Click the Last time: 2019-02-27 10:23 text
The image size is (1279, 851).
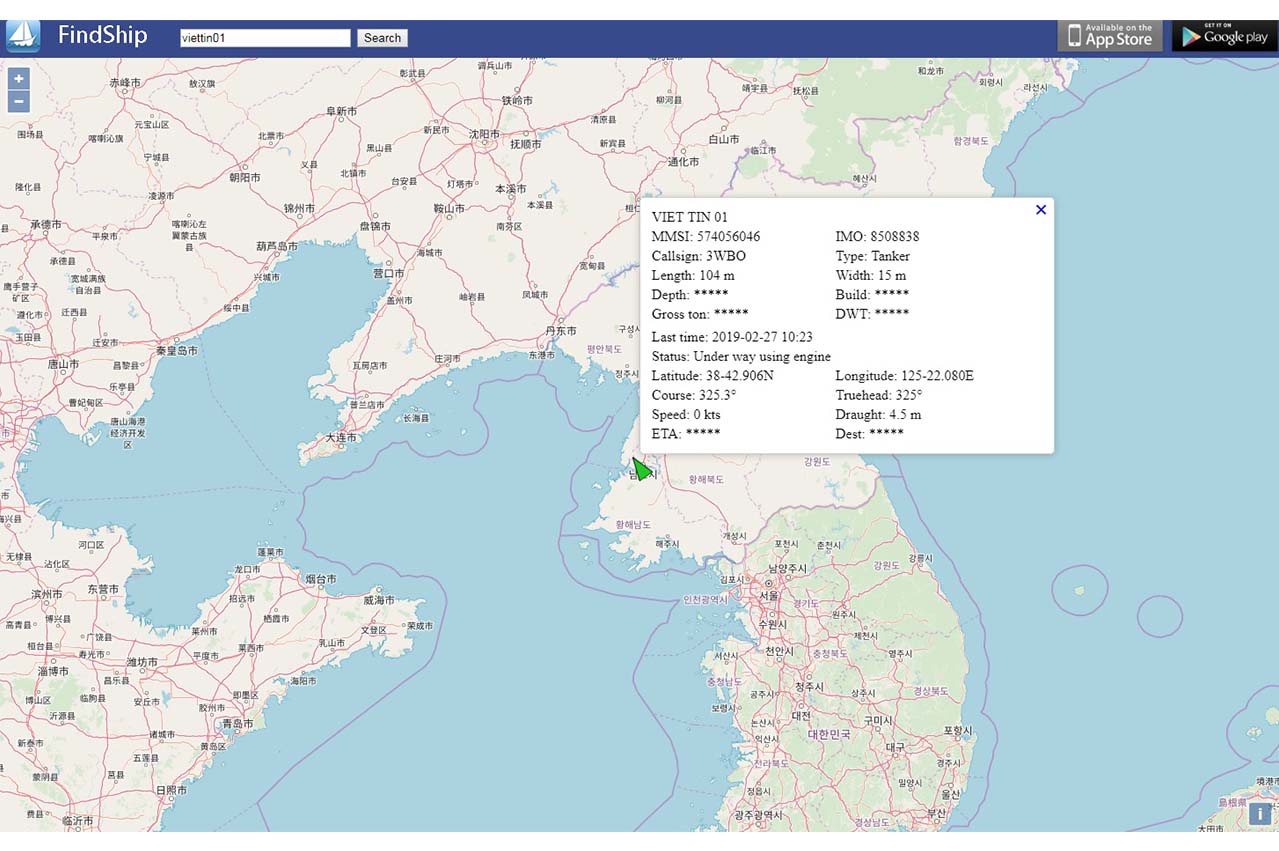732,337
